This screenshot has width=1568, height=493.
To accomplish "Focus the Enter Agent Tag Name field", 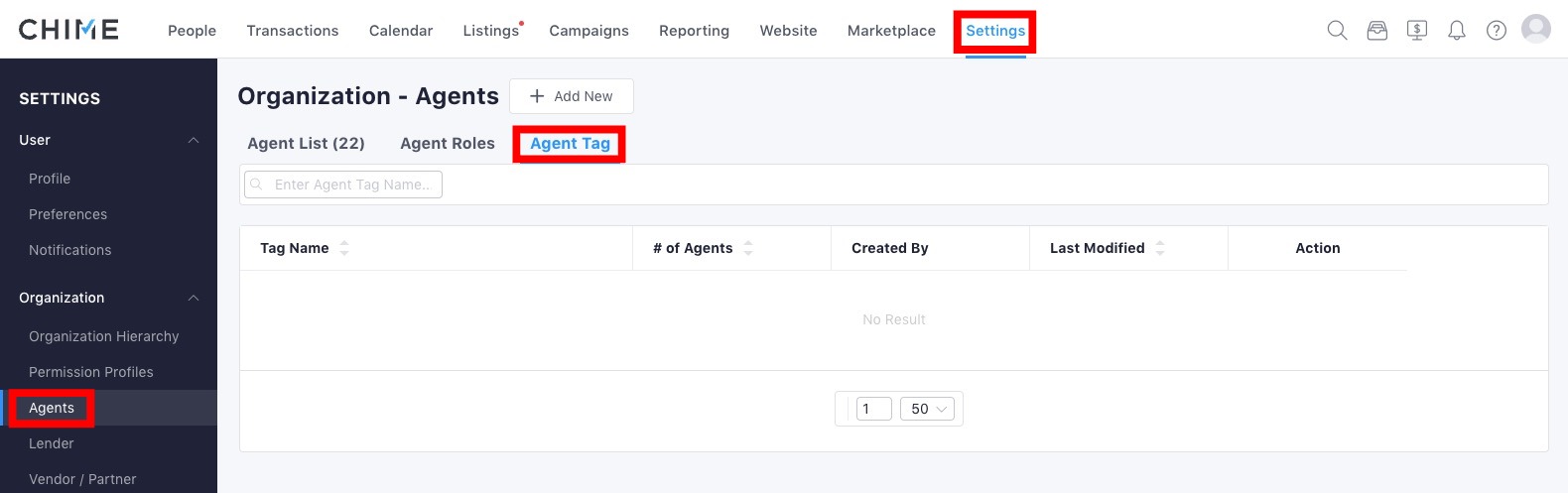I will click(x=343, y=185).
